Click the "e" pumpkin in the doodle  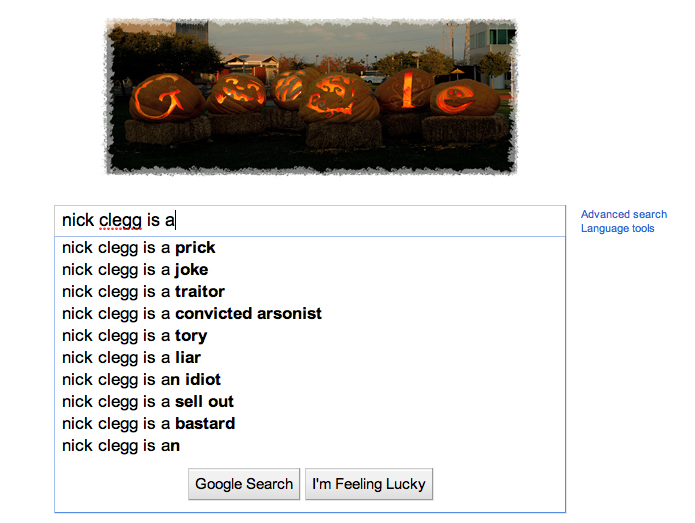[461, 97]
